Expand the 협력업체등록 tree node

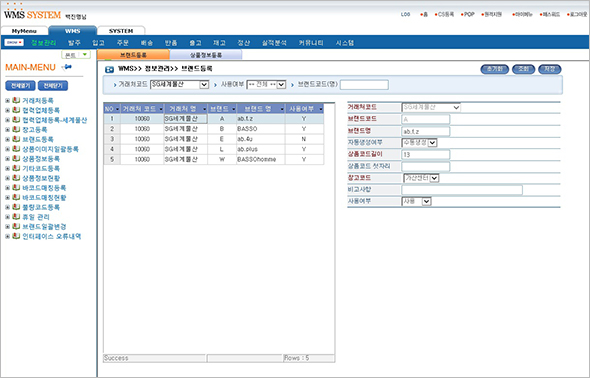point(7,111)
